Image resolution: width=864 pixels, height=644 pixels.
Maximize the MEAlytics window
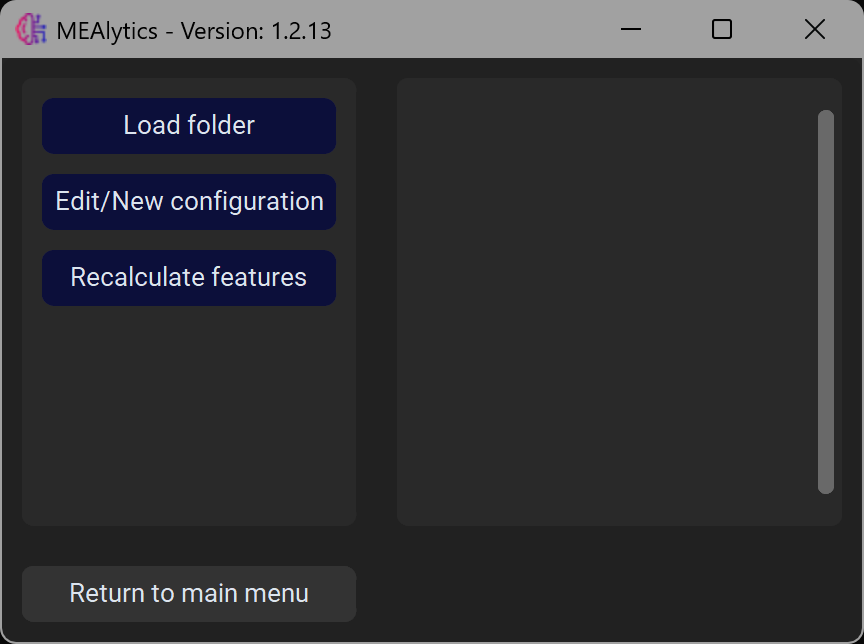click(722, 30)
